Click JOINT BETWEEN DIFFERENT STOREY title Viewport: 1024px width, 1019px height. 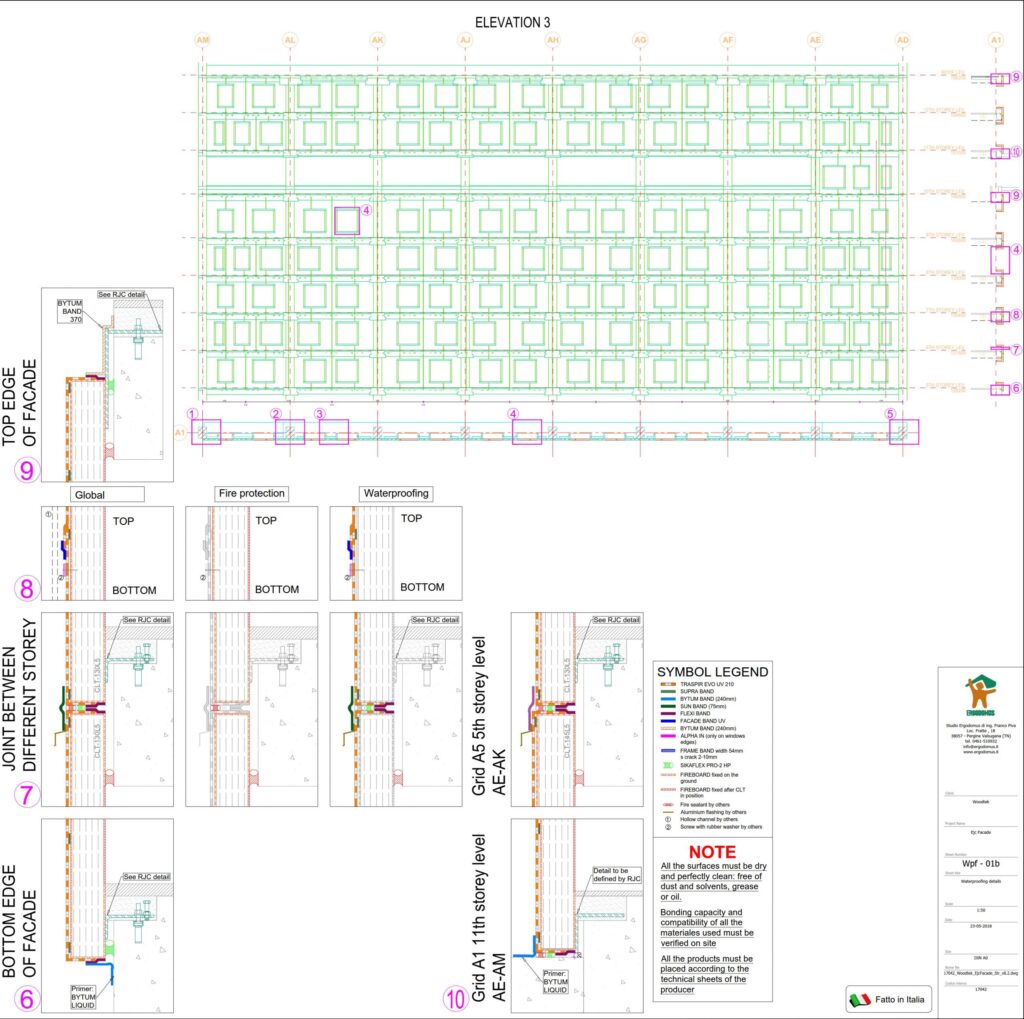point(19,694)
